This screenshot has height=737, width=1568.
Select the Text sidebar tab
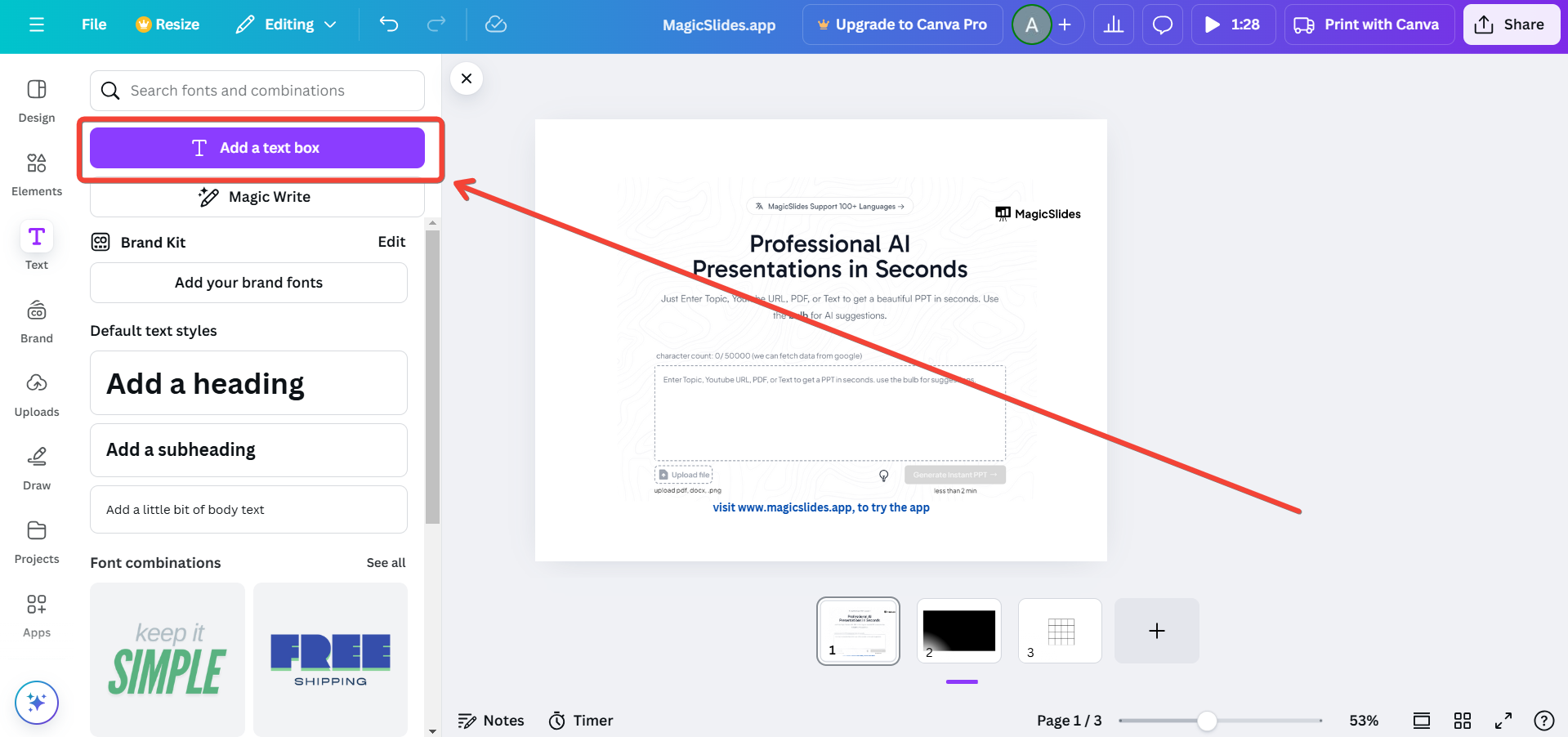37,247
